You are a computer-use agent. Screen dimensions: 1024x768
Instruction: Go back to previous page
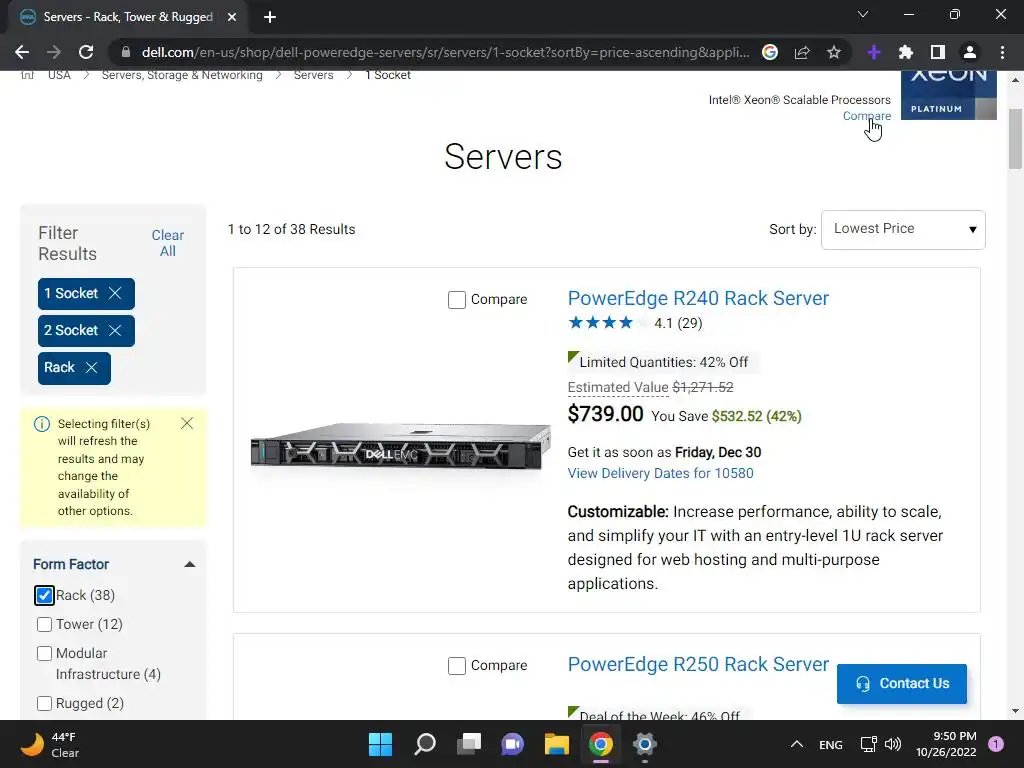tap(22, 52)
